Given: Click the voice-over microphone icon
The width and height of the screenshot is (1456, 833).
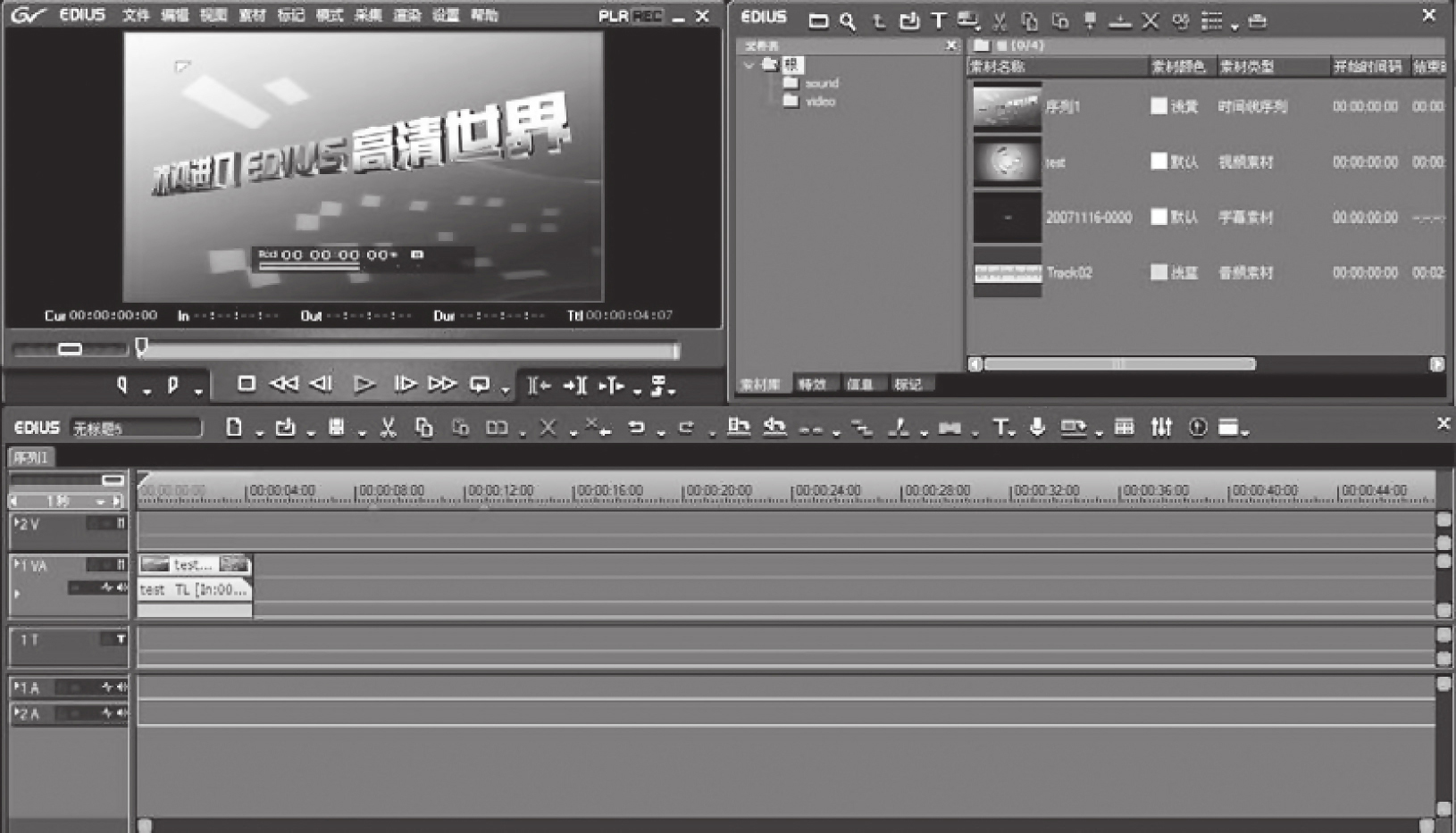Looking at the screenshot, I should coord(1037,428).
